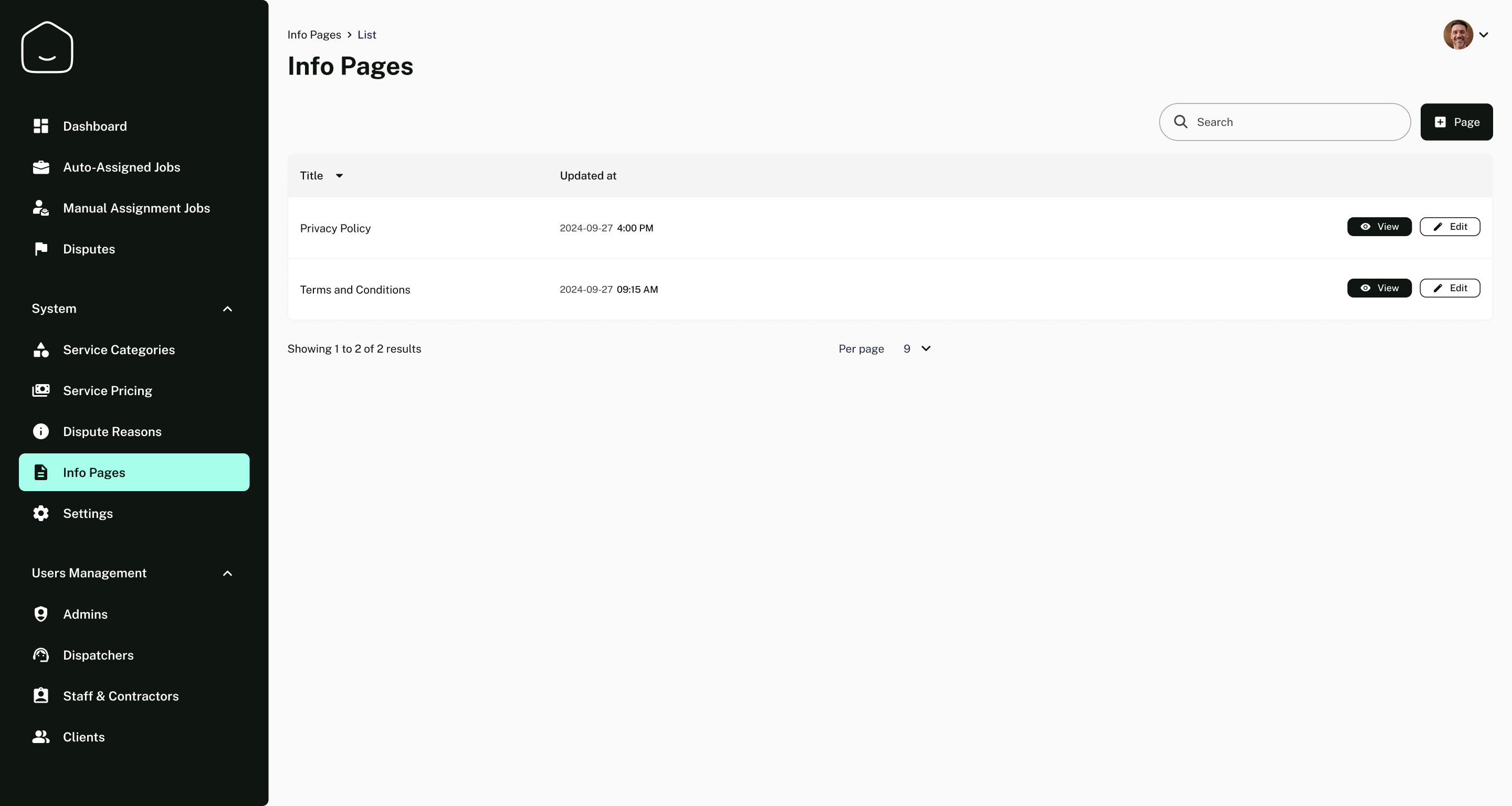Click the Service Categories shapes icon
Viewport: 1512px width, 806px height.
[40, 349]
